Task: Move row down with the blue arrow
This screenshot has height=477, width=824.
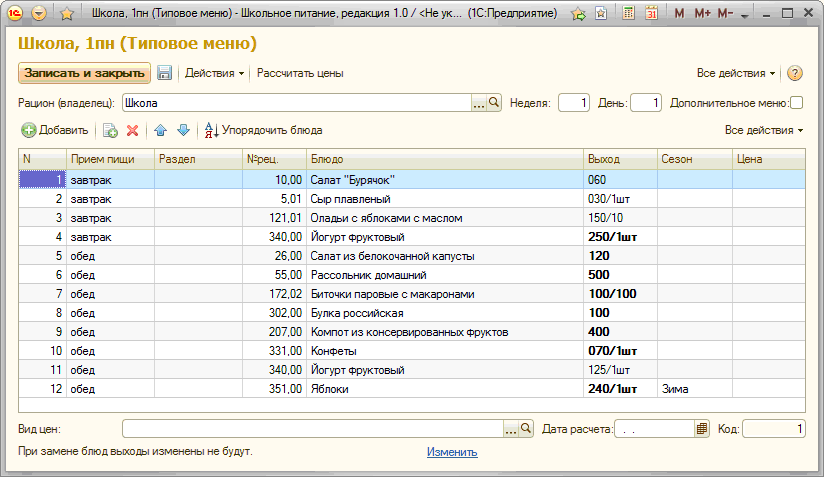Action: click(183, 130)
